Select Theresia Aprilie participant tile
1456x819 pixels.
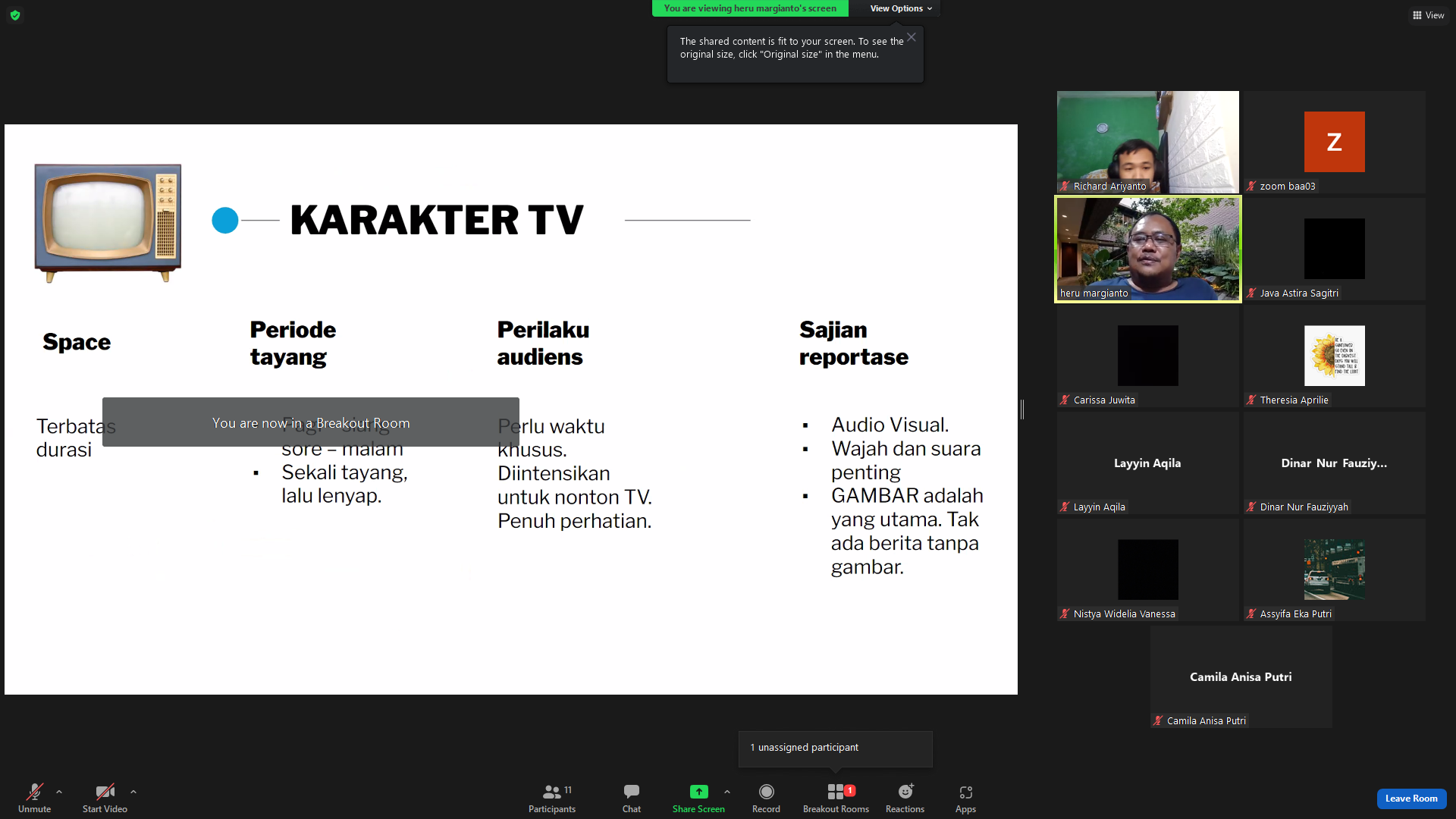[x=1335, y=356]
